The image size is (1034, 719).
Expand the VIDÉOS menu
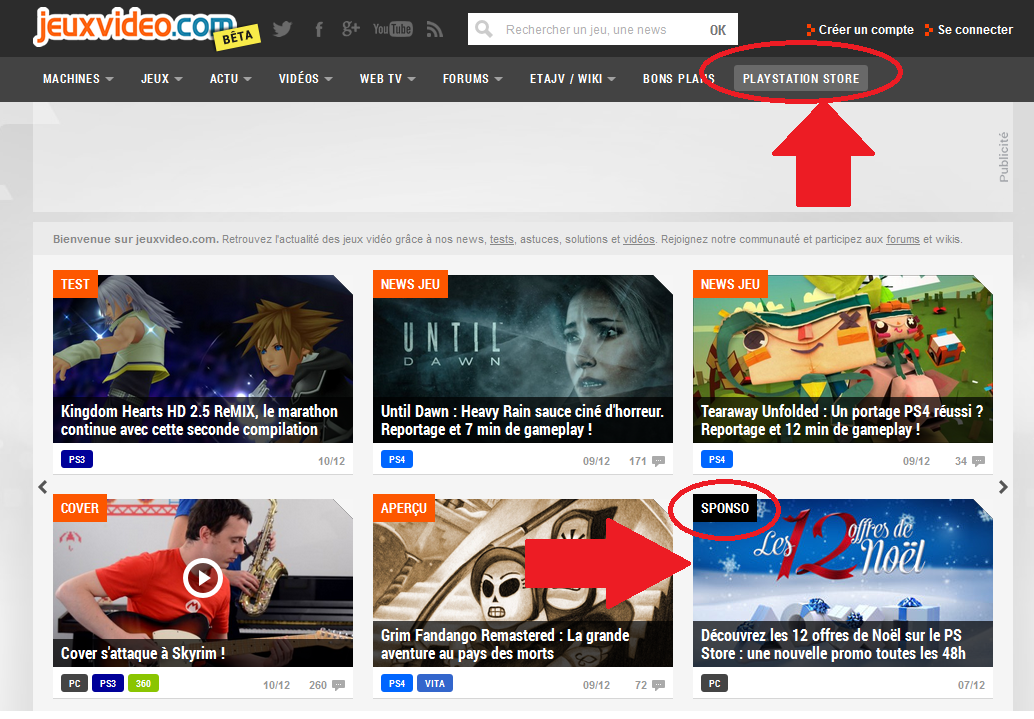click(305, 78)
